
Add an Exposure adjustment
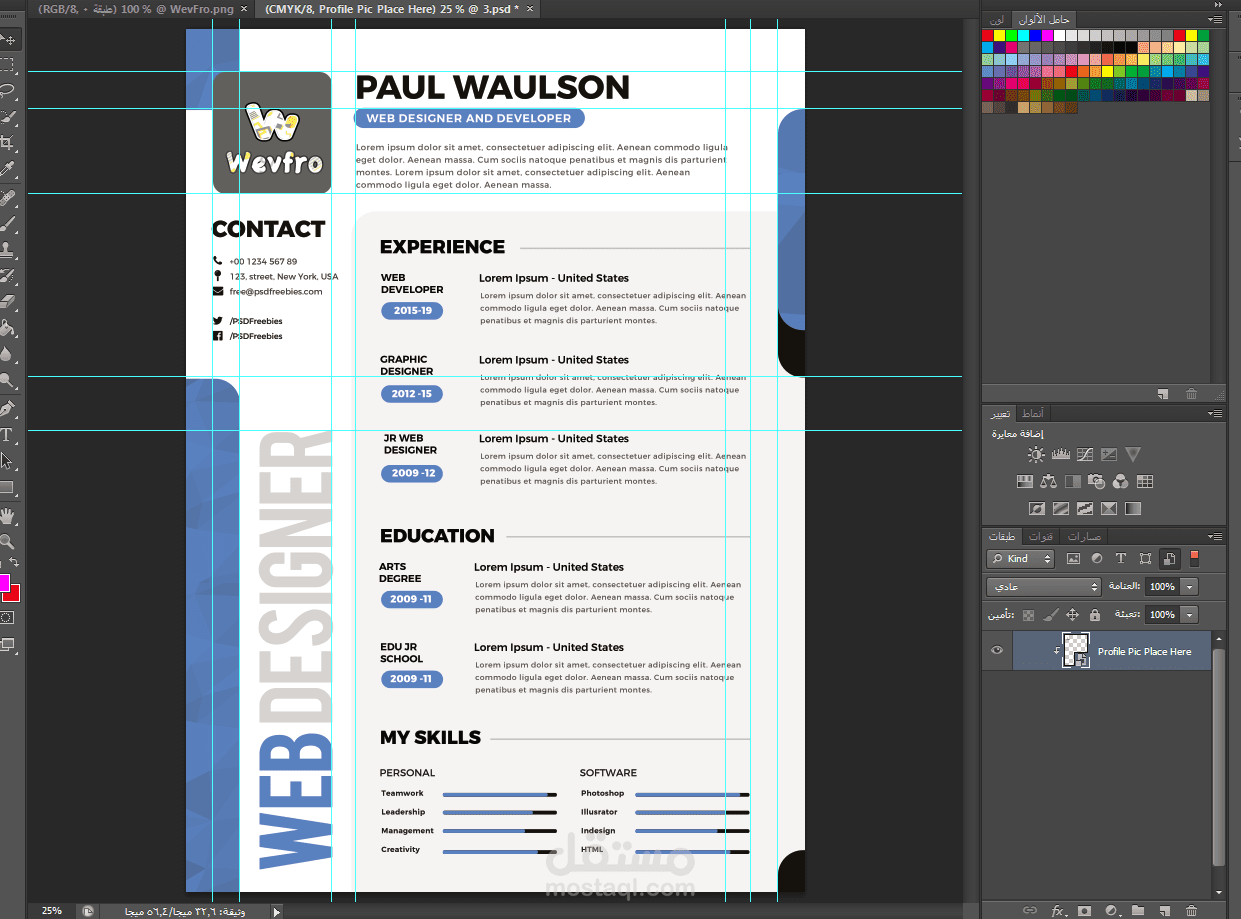click(1108, 455)
